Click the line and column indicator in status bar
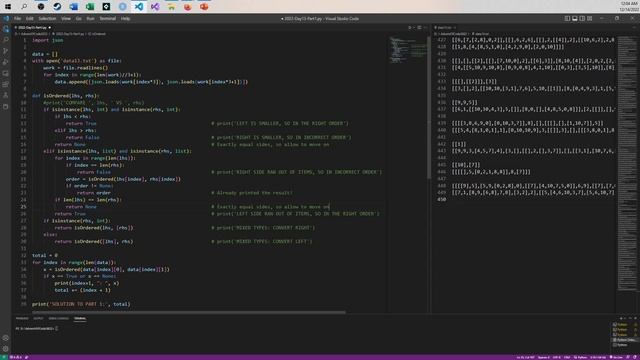This screenshot has height=360, width=640. (x=525, y=358)
